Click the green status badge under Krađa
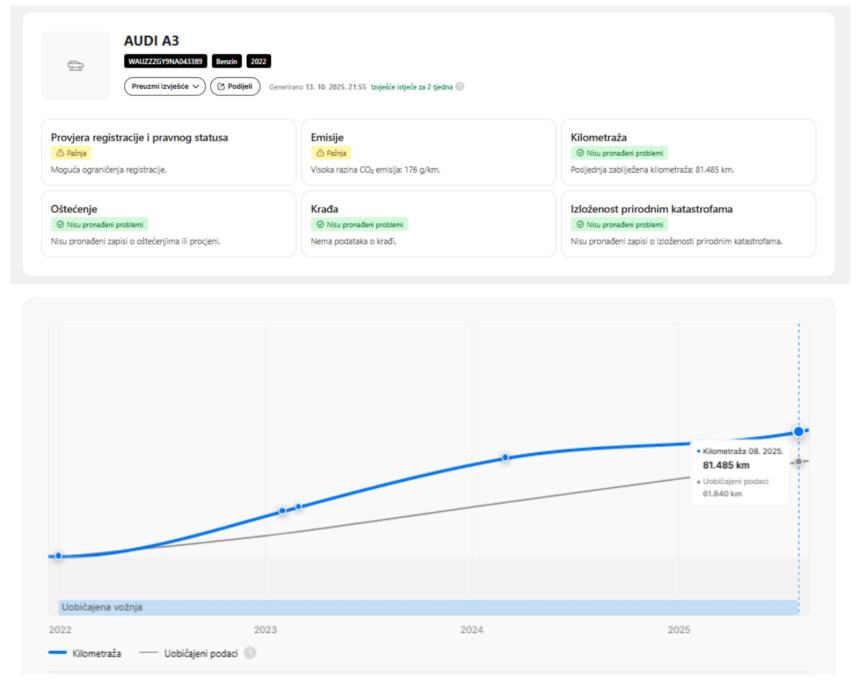 pos(359,225)
